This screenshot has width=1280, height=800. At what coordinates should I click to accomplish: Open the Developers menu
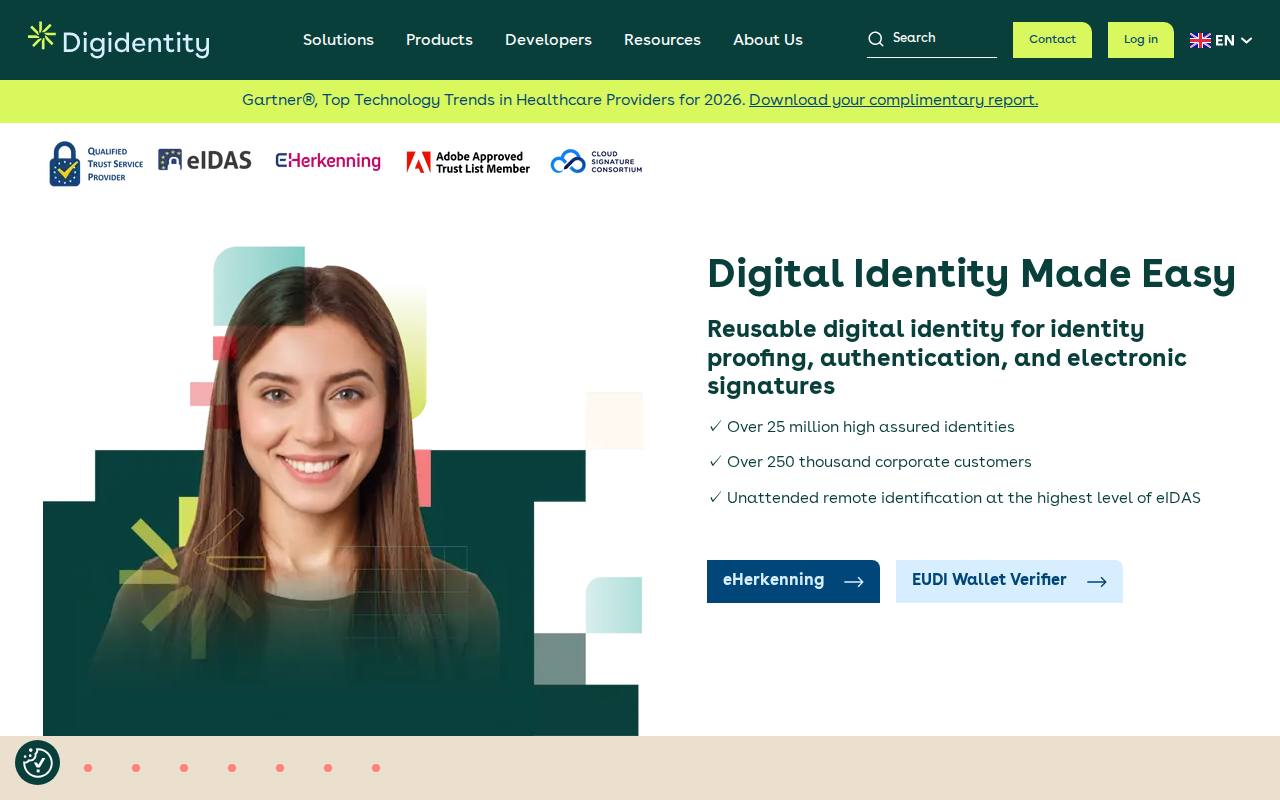coord(548,40)
